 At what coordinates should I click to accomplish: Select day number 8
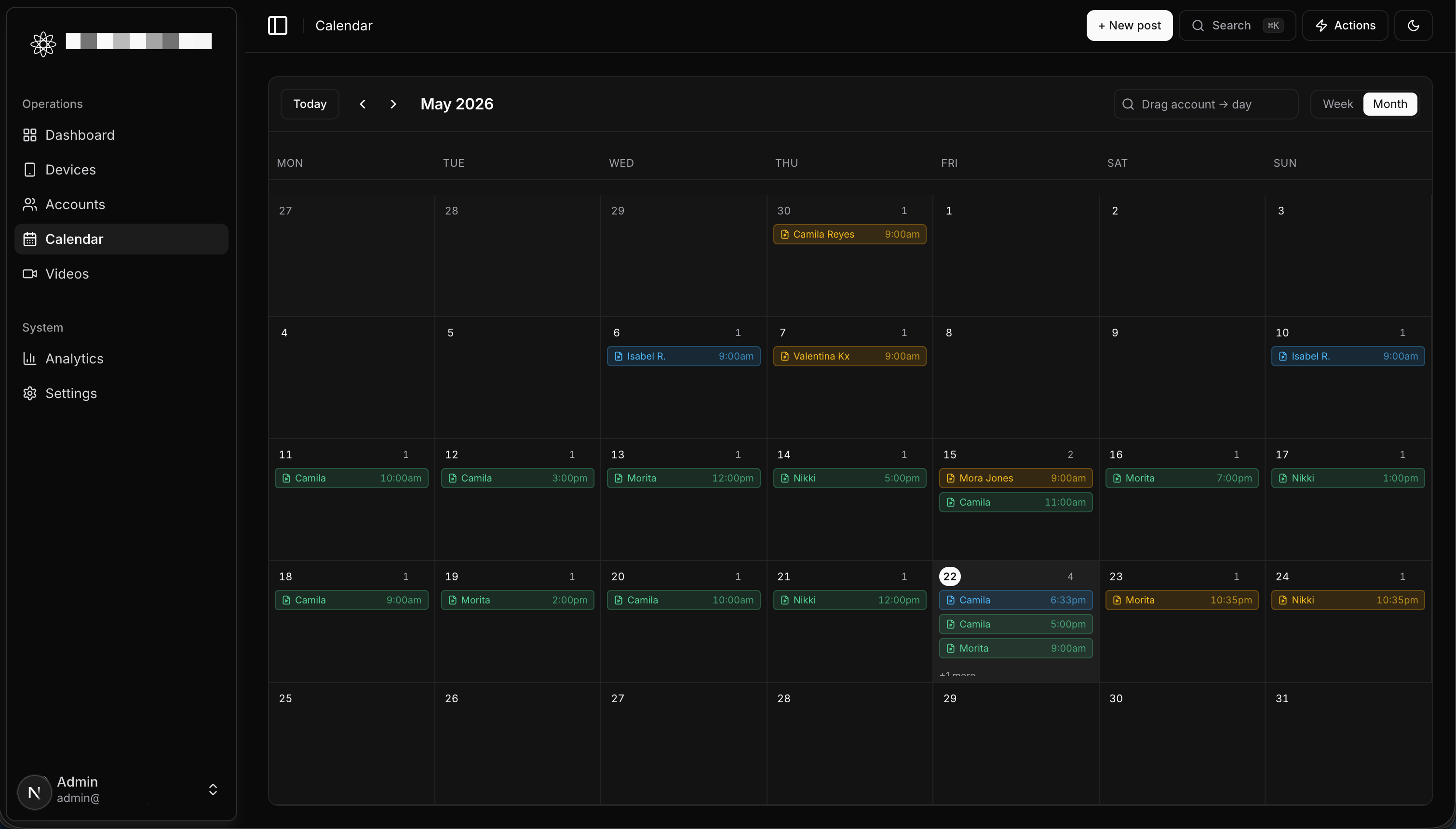pos(949,333)
